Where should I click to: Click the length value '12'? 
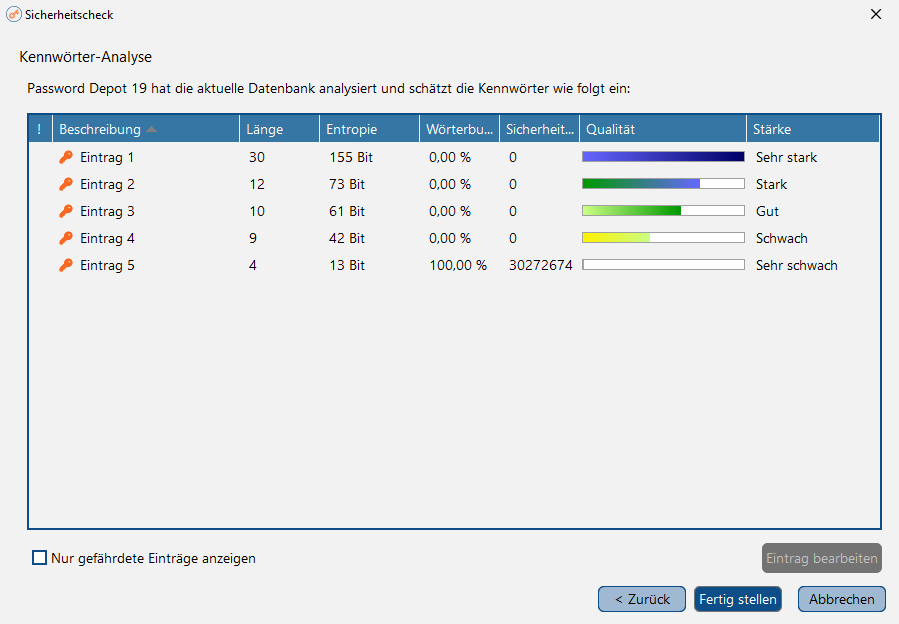coord(257,184)
